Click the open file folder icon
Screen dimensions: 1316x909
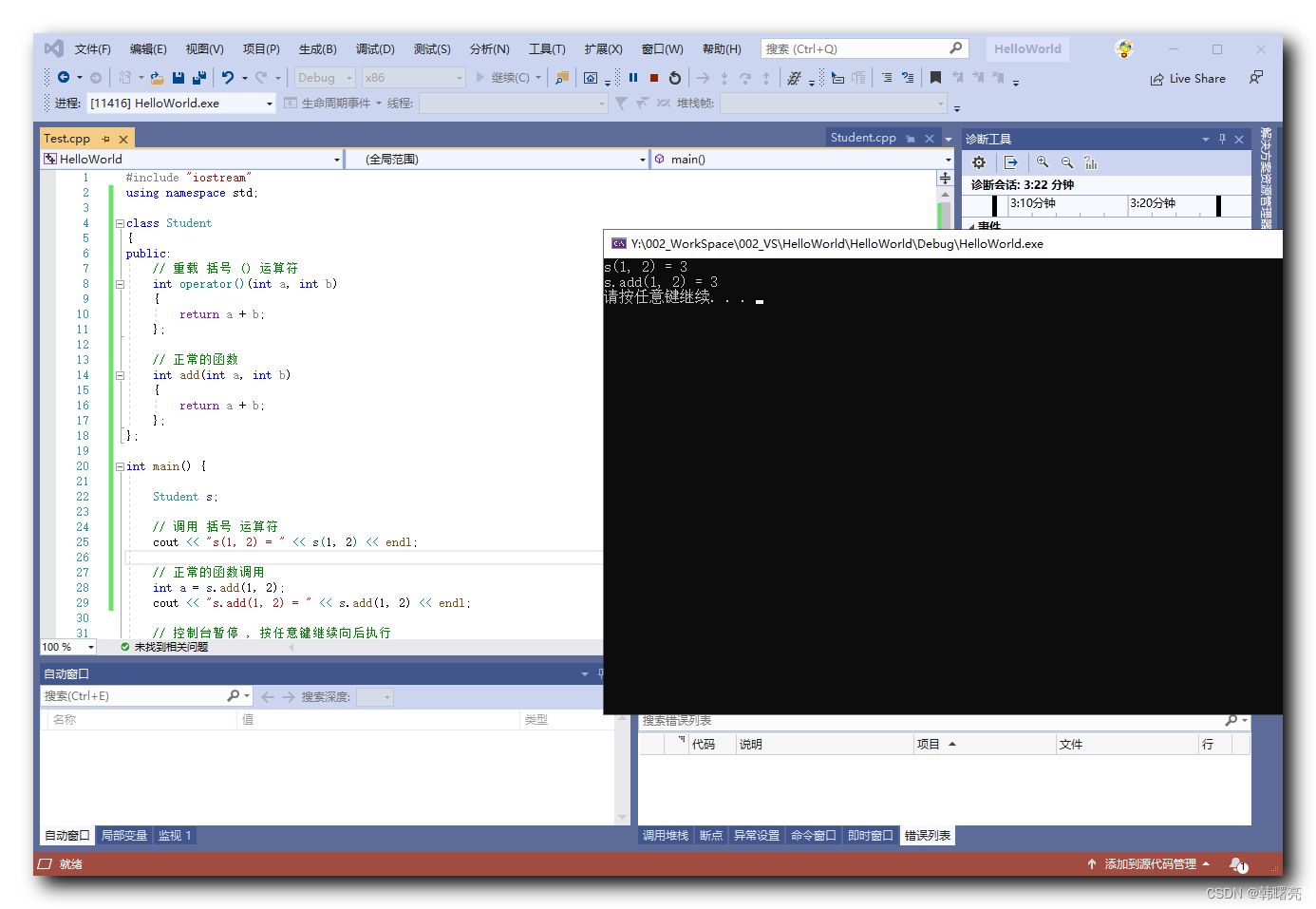158,78
